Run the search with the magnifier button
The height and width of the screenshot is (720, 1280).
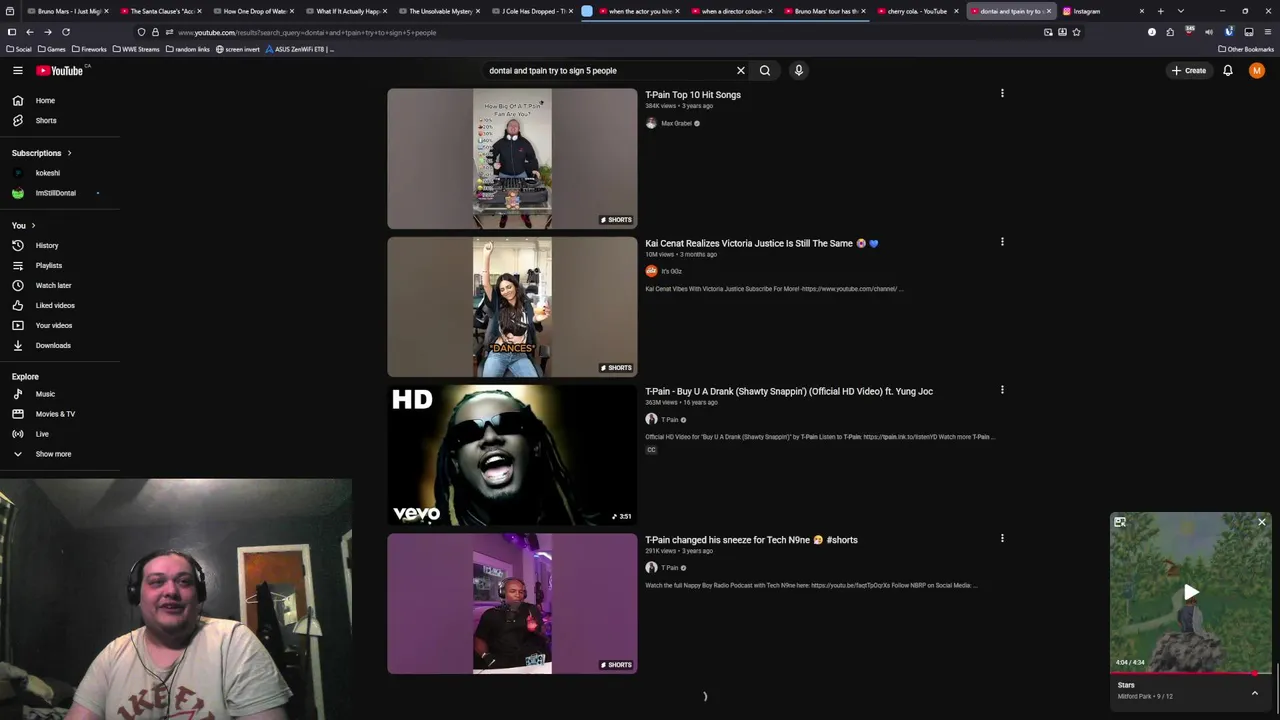765,70
